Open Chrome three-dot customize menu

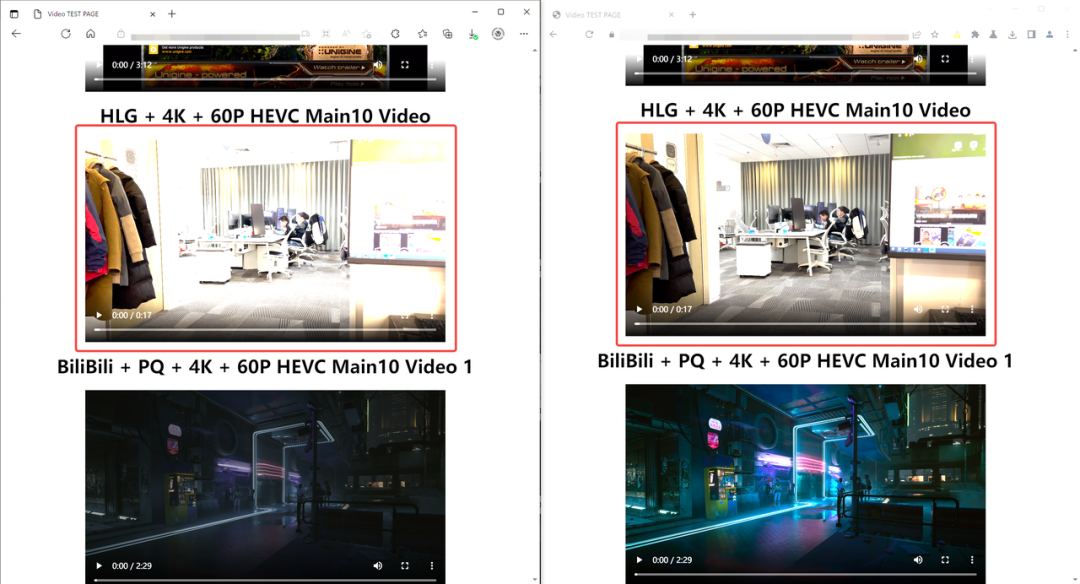pyautogui.click(x=1068, y=34)
